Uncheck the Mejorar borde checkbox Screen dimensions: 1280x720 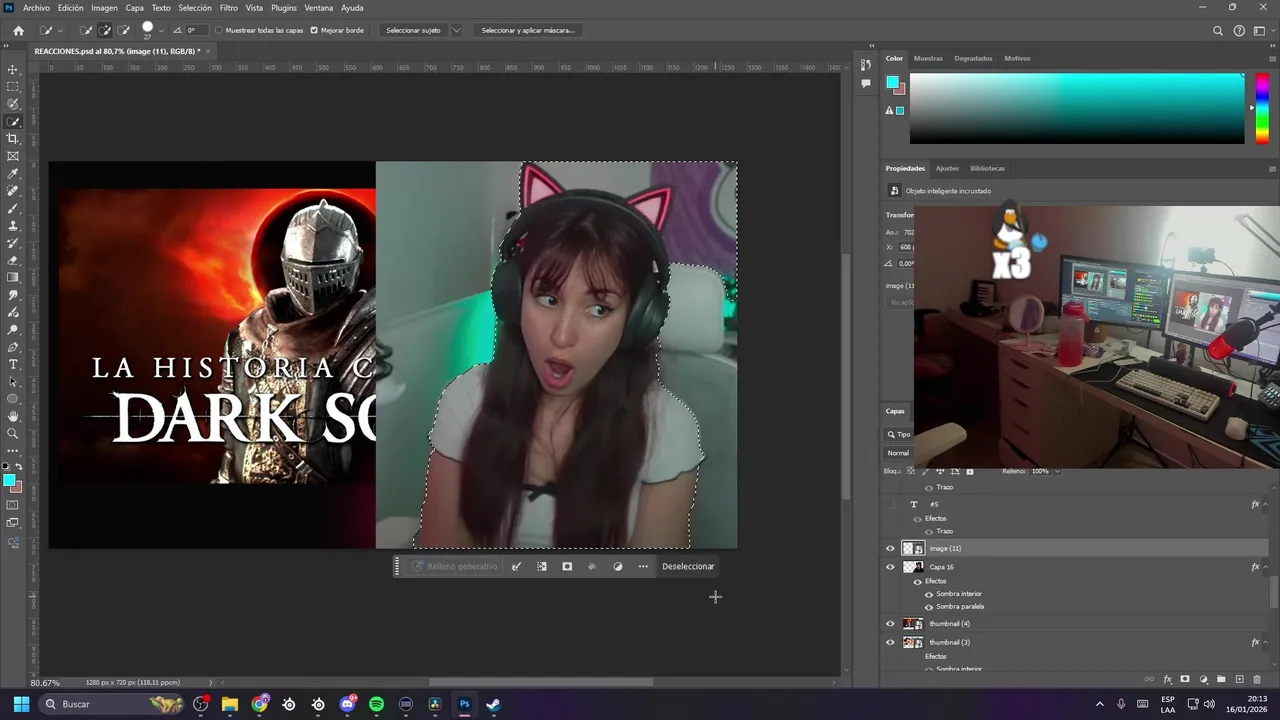coord(314,30)
